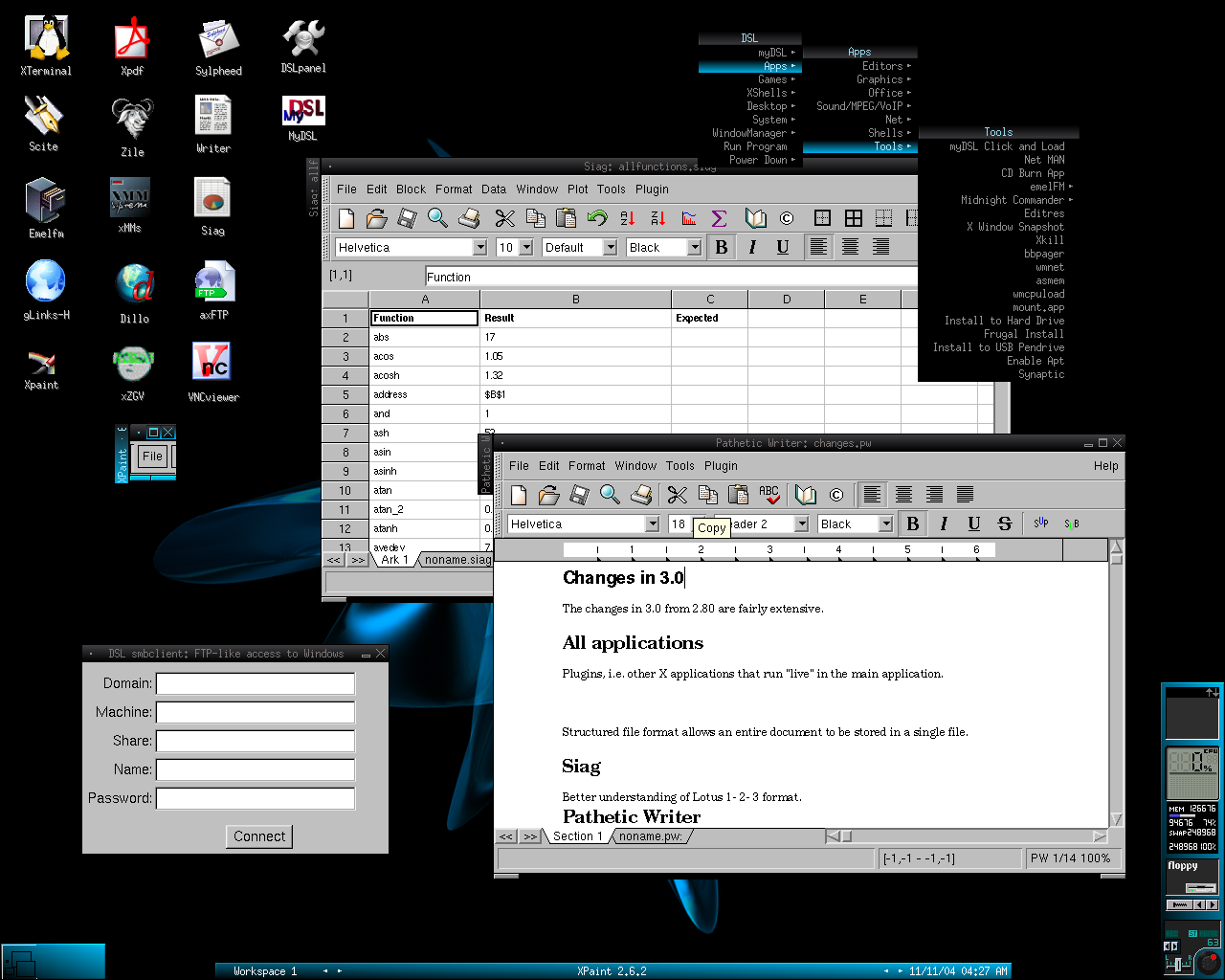Open the Data menu in Siag
This screenshot has height=980, width=1225.
tap(494, 189)
